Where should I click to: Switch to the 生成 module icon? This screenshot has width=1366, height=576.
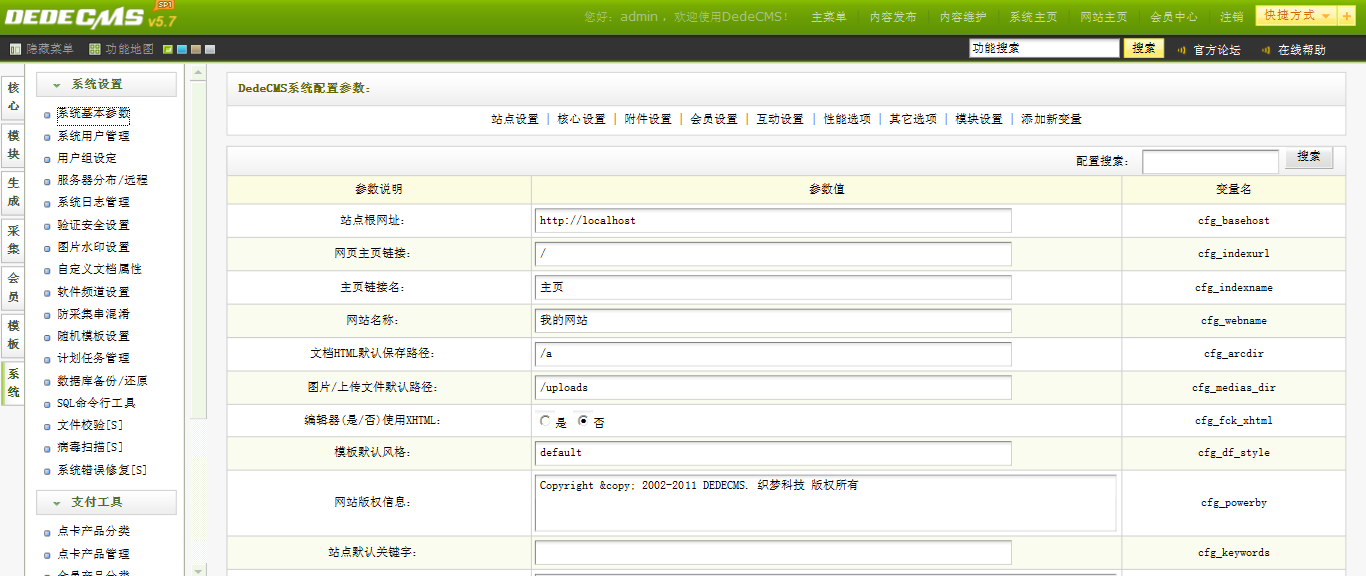[13, 190]
